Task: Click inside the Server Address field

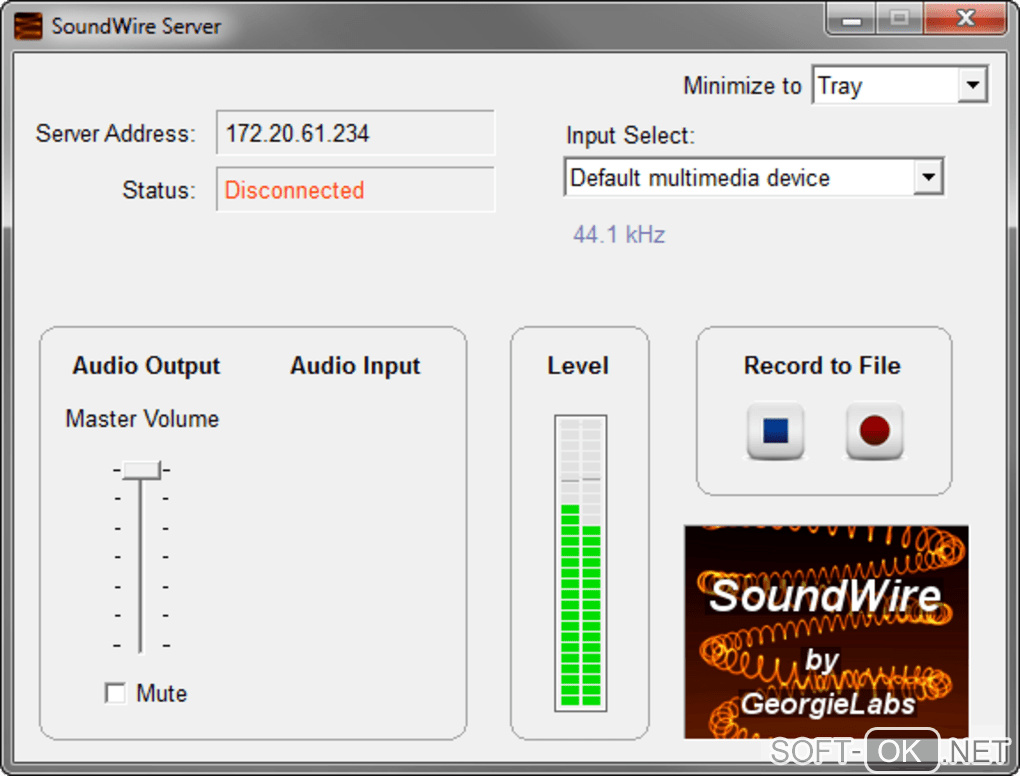Action: [355, 133]
